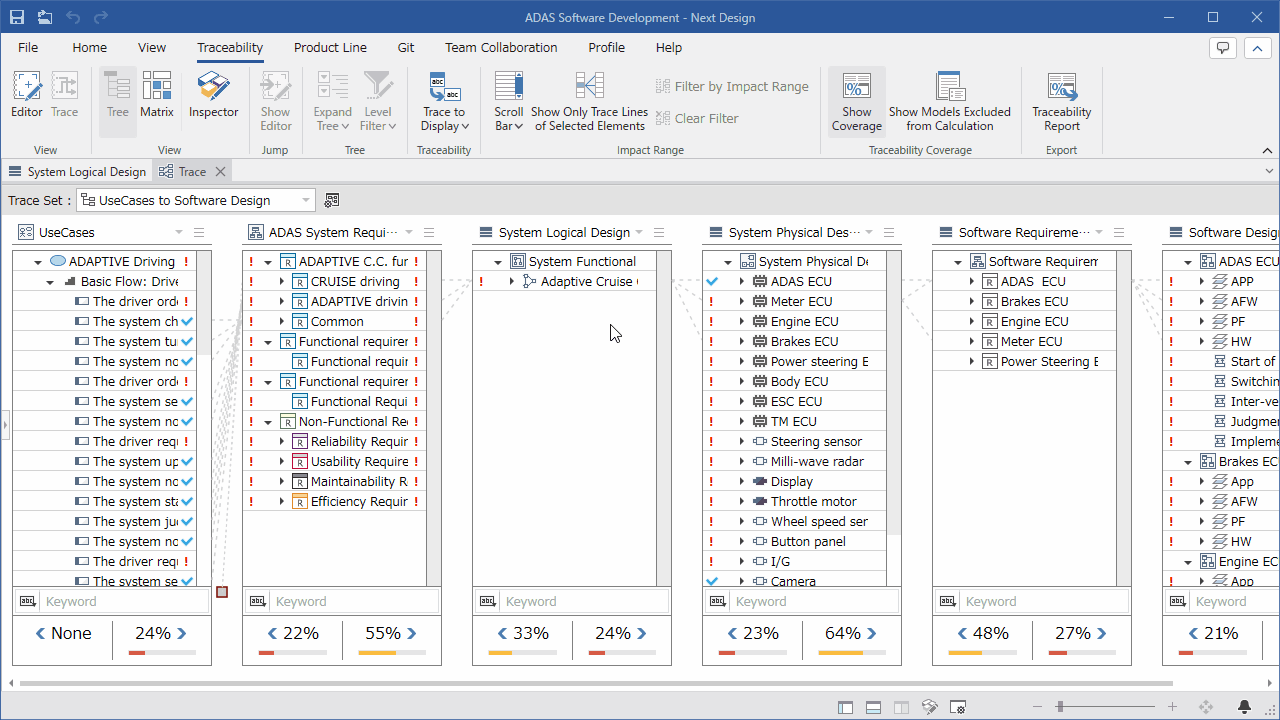Click the notification bell icon
The width and height of the screenshot is (1280, 720).
click(1244, 707)
